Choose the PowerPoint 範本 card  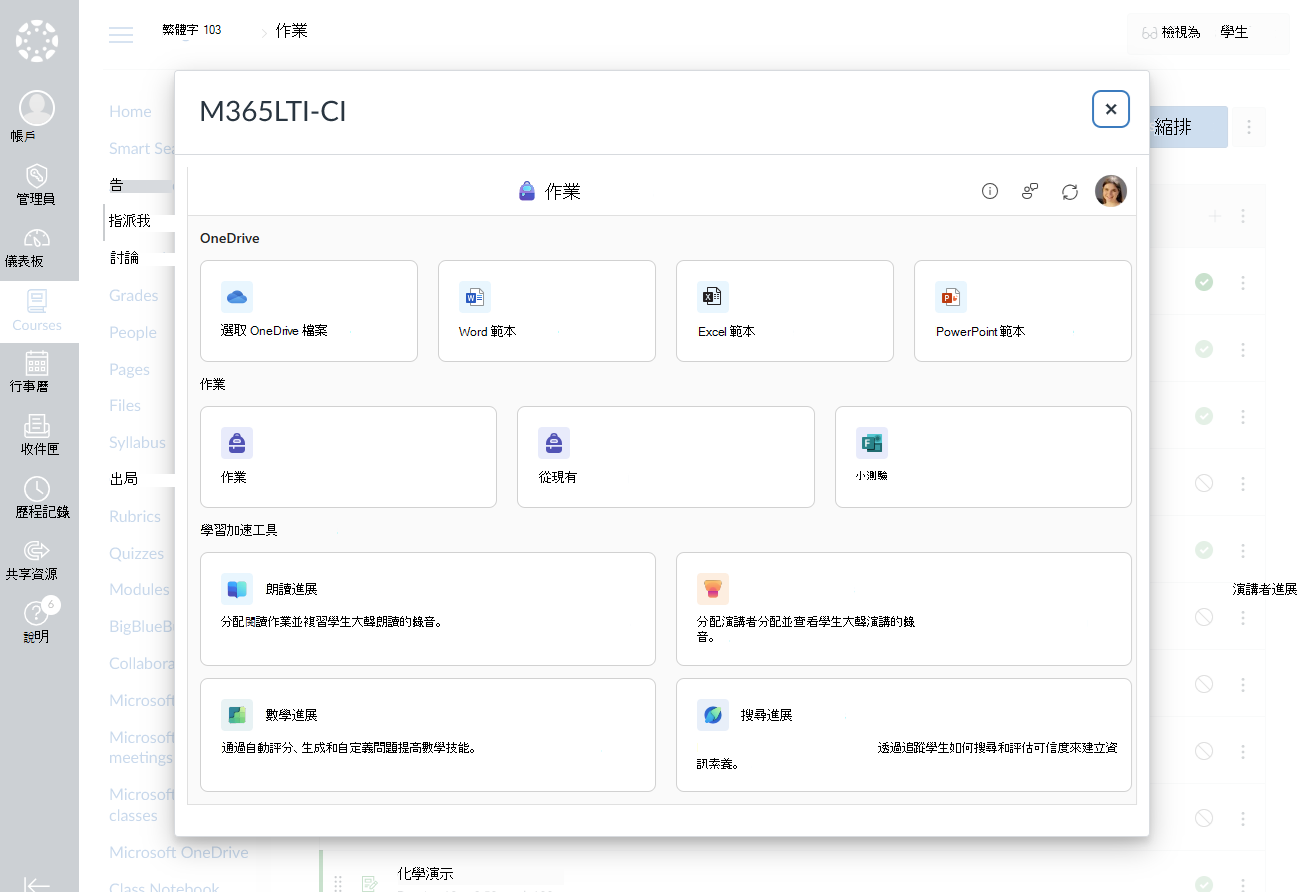(1023, 311)
